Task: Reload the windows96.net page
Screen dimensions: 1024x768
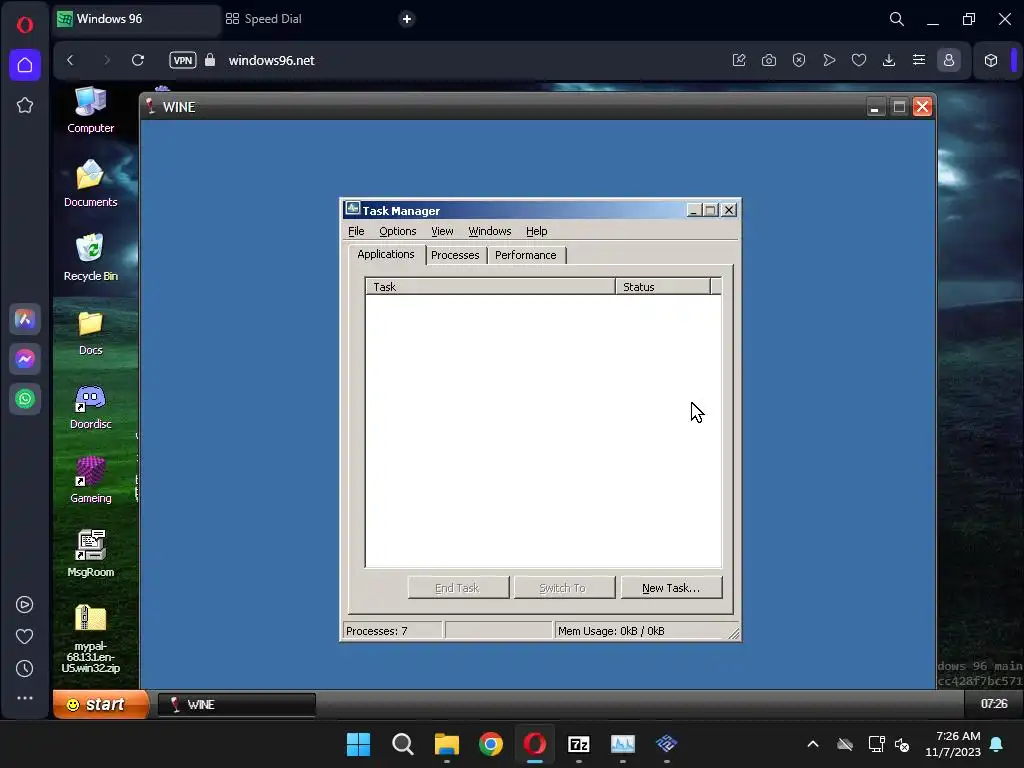Action: point(138,60)
